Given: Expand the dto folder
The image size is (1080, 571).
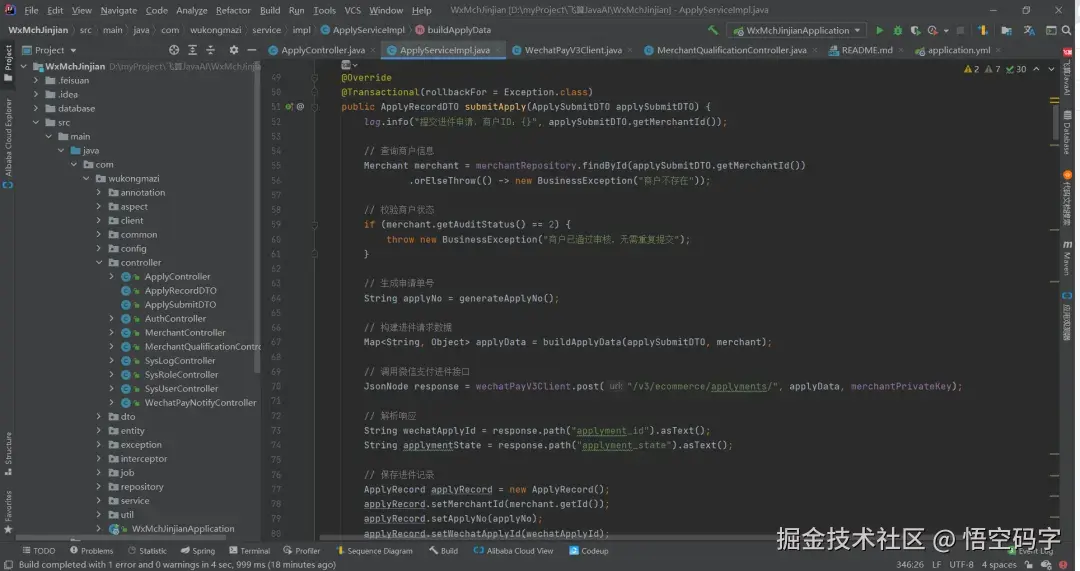Looking at the screenshot, I should point(98,417).
